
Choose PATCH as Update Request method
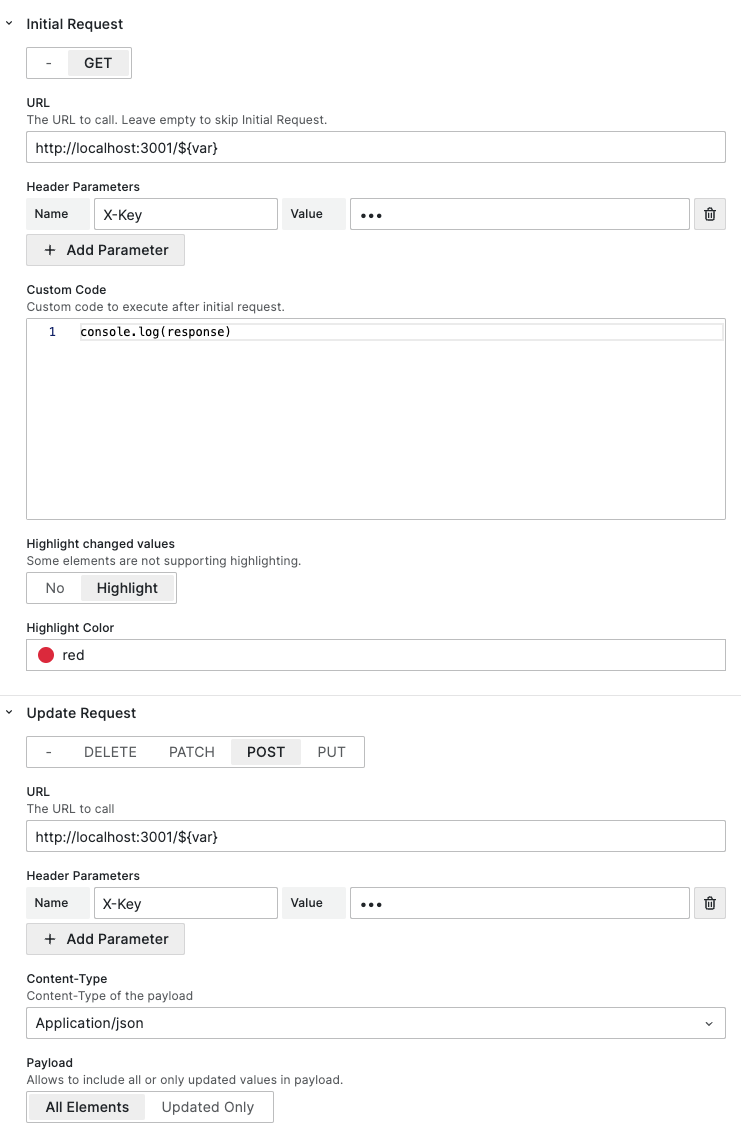click(191, 752)
